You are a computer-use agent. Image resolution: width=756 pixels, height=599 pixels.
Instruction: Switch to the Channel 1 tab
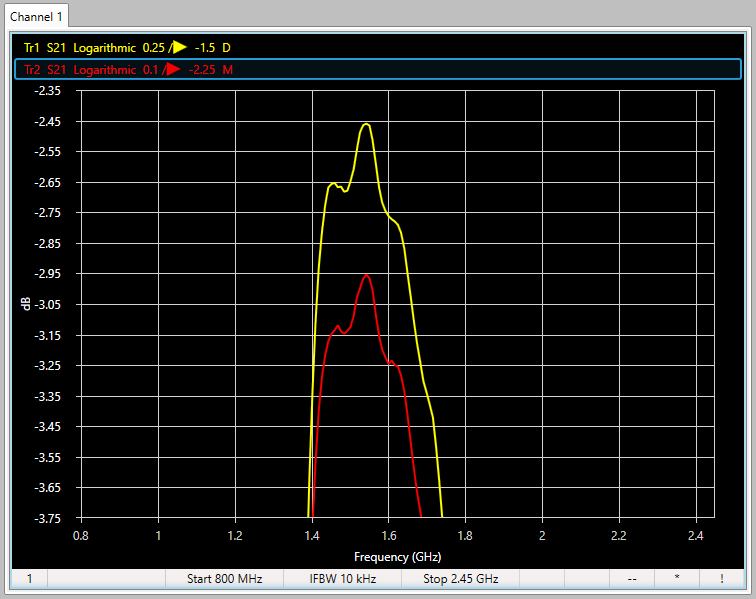tap(36, 17)
